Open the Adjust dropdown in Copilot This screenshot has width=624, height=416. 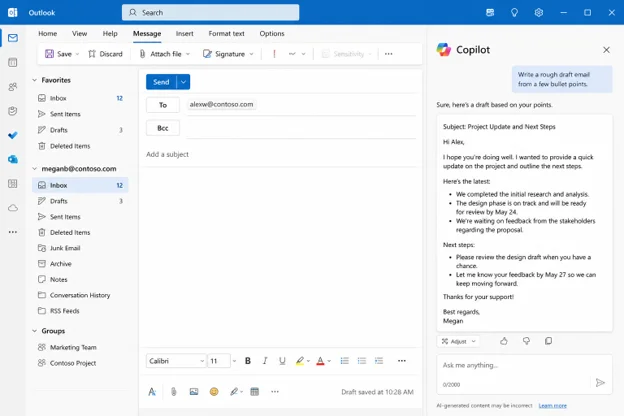point(458,341)
